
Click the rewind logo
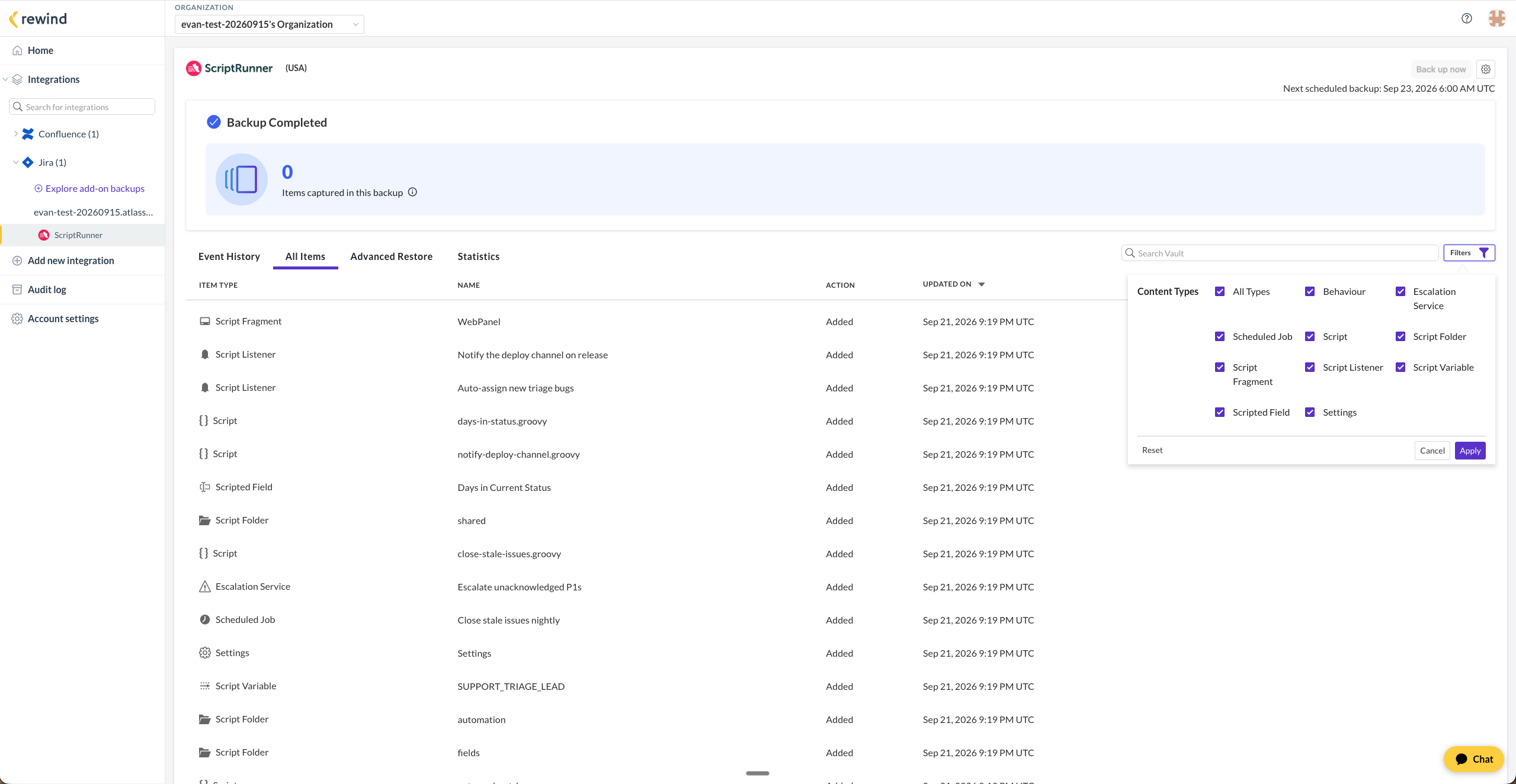point(38,19)
